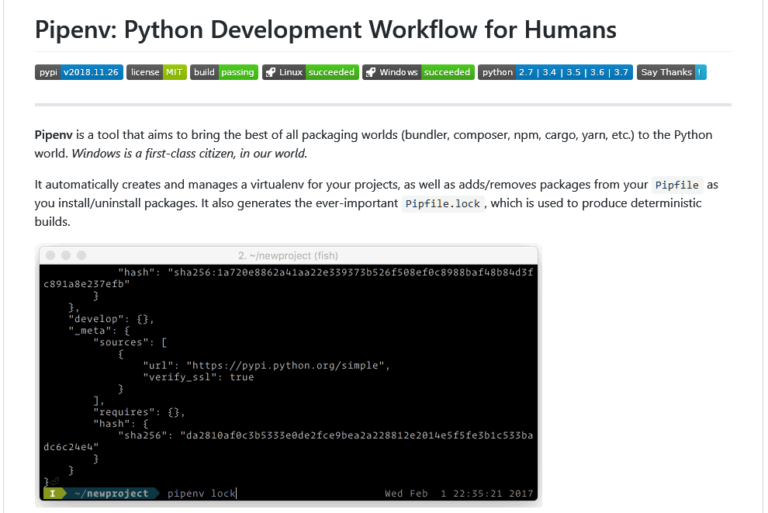Open the Linux succeeded badge
This screenshot has width=768, height=513.
tap(311, 72)
